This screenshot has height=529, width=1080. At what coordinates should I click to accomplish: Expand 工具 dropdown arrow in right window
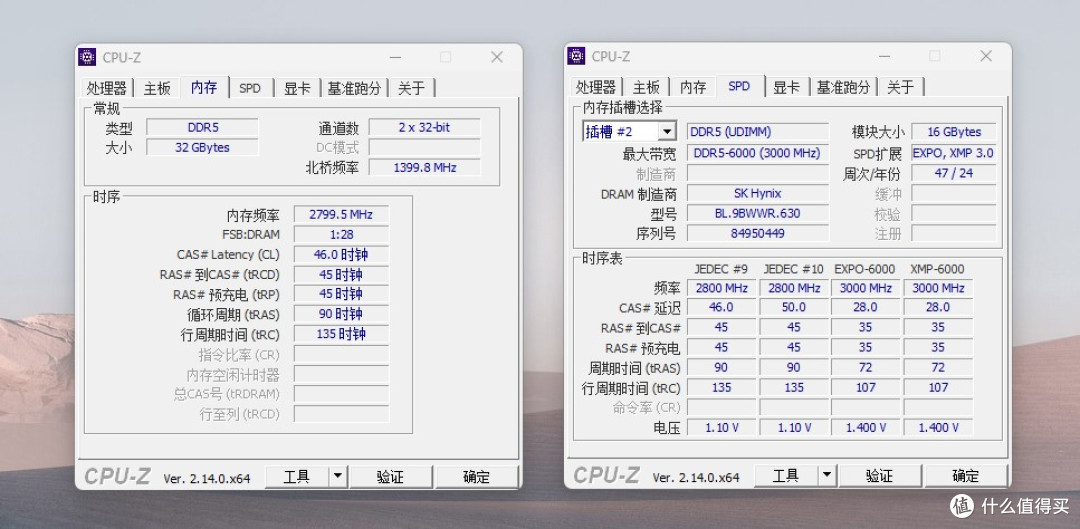pos(827,476)
